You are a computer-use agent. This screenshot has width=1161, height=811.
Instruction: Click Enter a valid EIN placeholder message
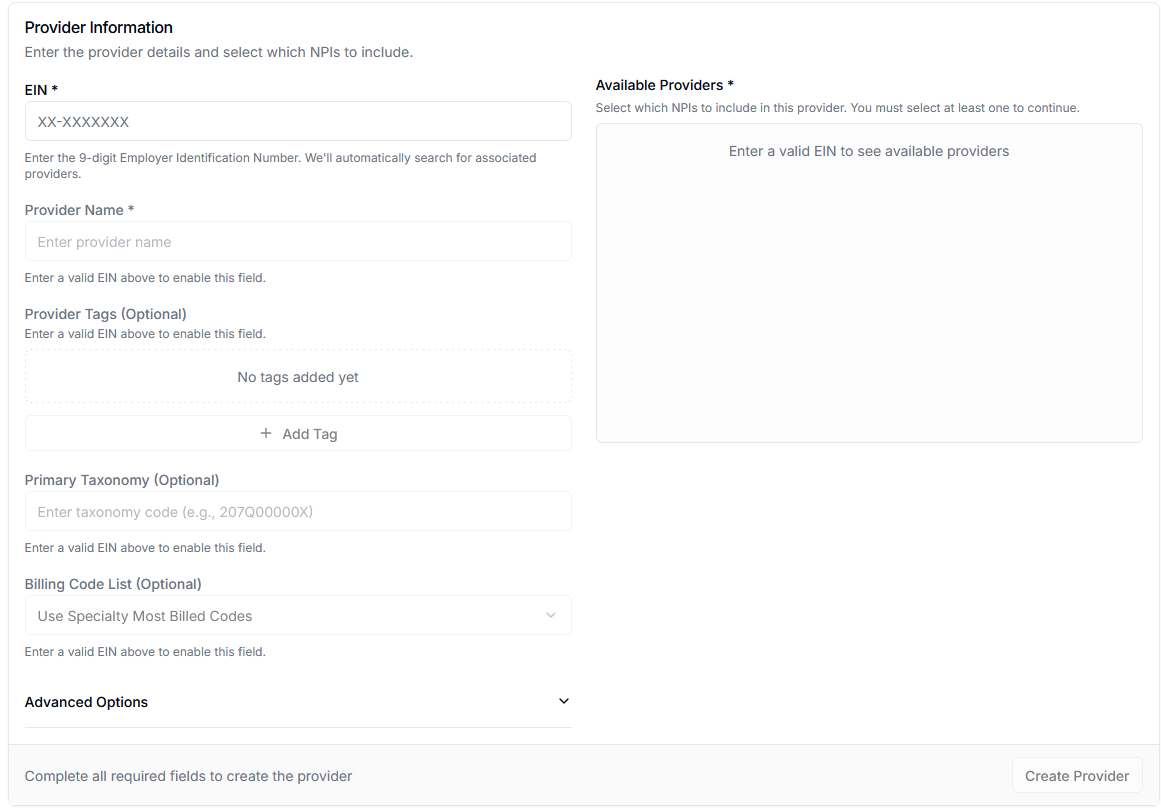coord(869,151)
